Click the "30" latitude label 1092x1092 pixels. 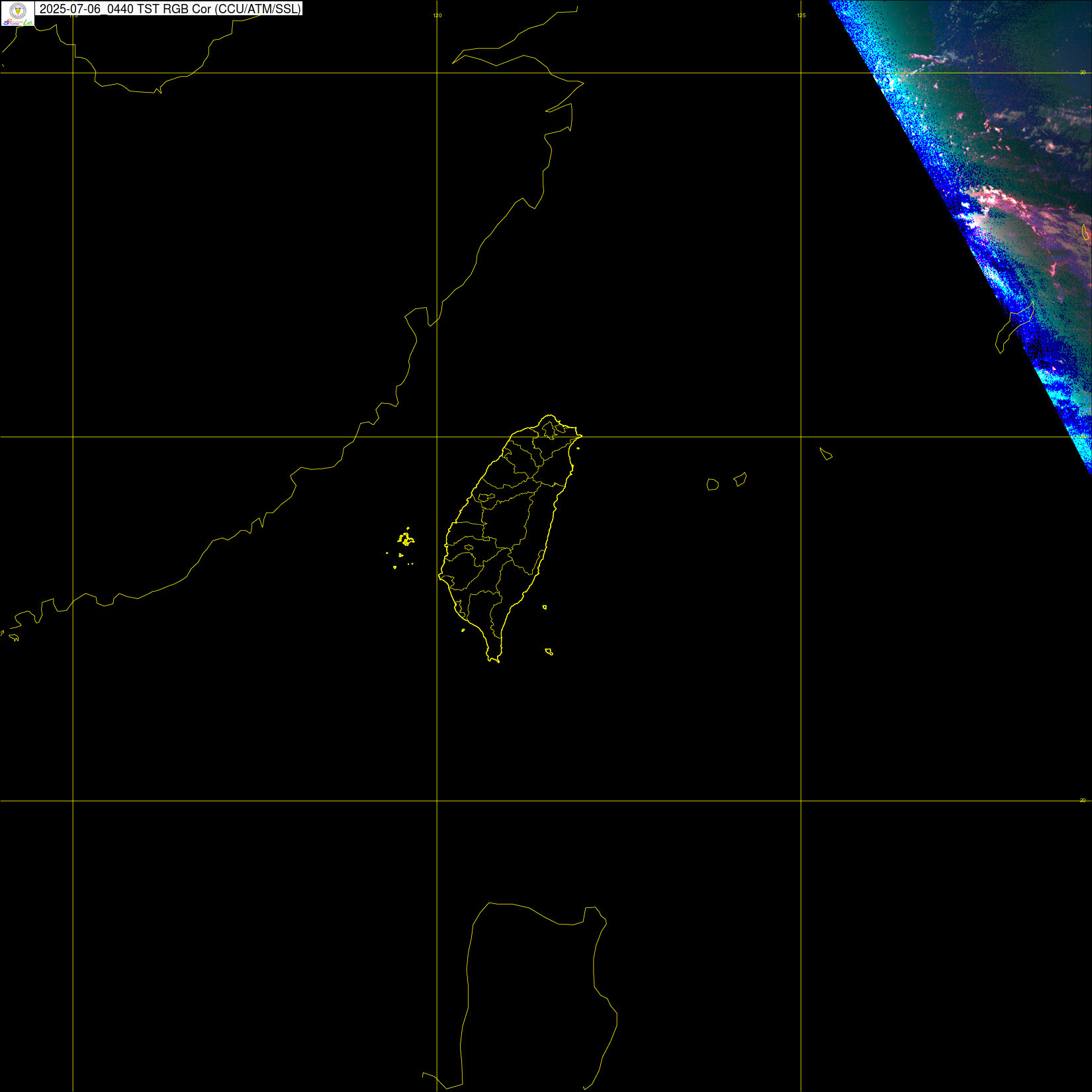click(x=1083, y=72)
